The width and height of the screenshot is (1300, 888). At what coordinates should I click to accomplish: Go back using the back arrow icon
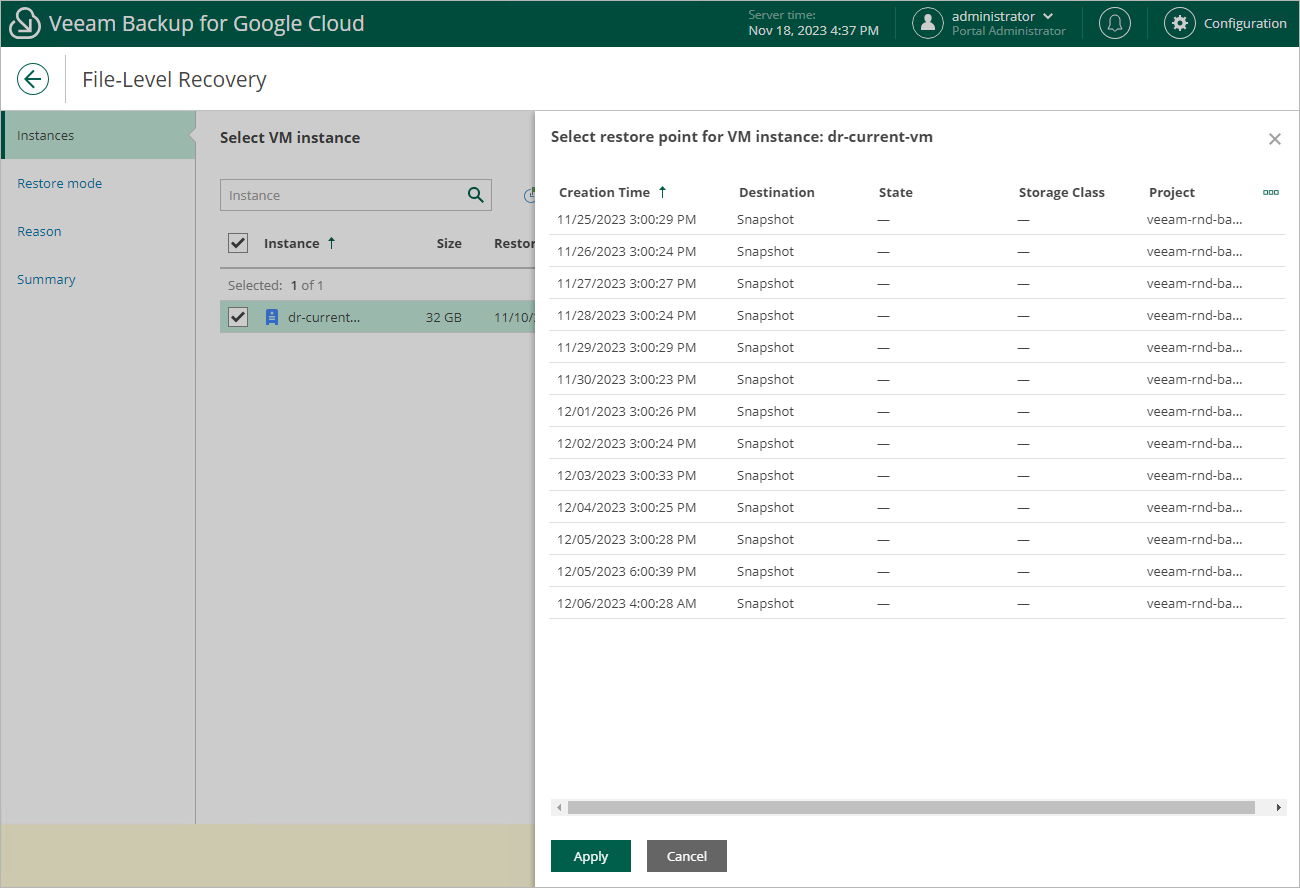(33, 80)
